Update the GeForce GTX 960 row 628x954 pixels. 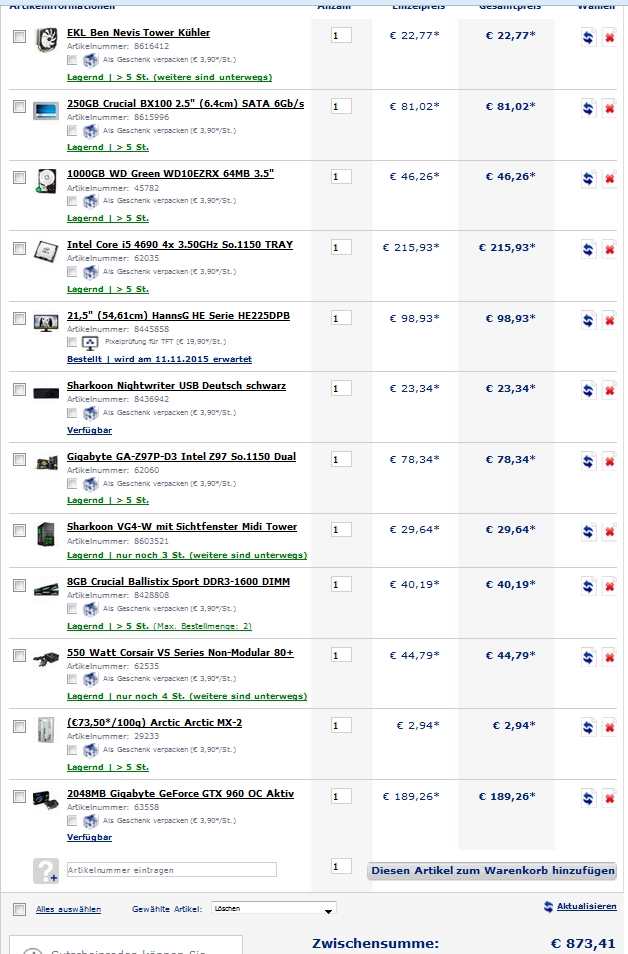click(x=588, y=799)
